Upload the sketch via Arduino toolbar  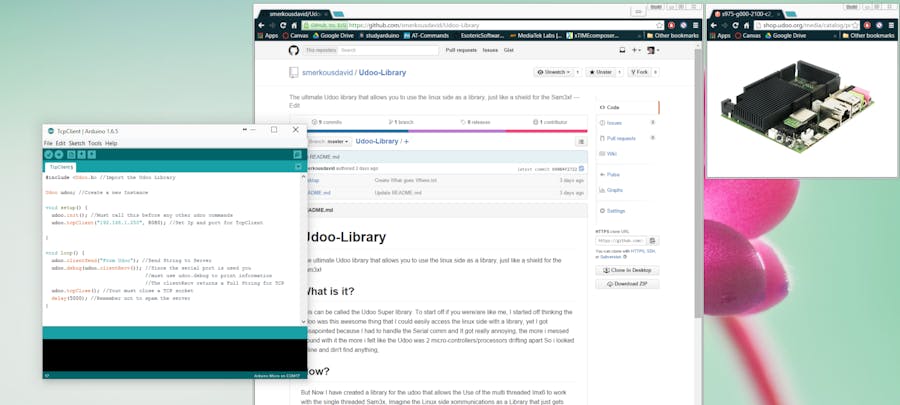pyautogui.click(x=59, y=154)
